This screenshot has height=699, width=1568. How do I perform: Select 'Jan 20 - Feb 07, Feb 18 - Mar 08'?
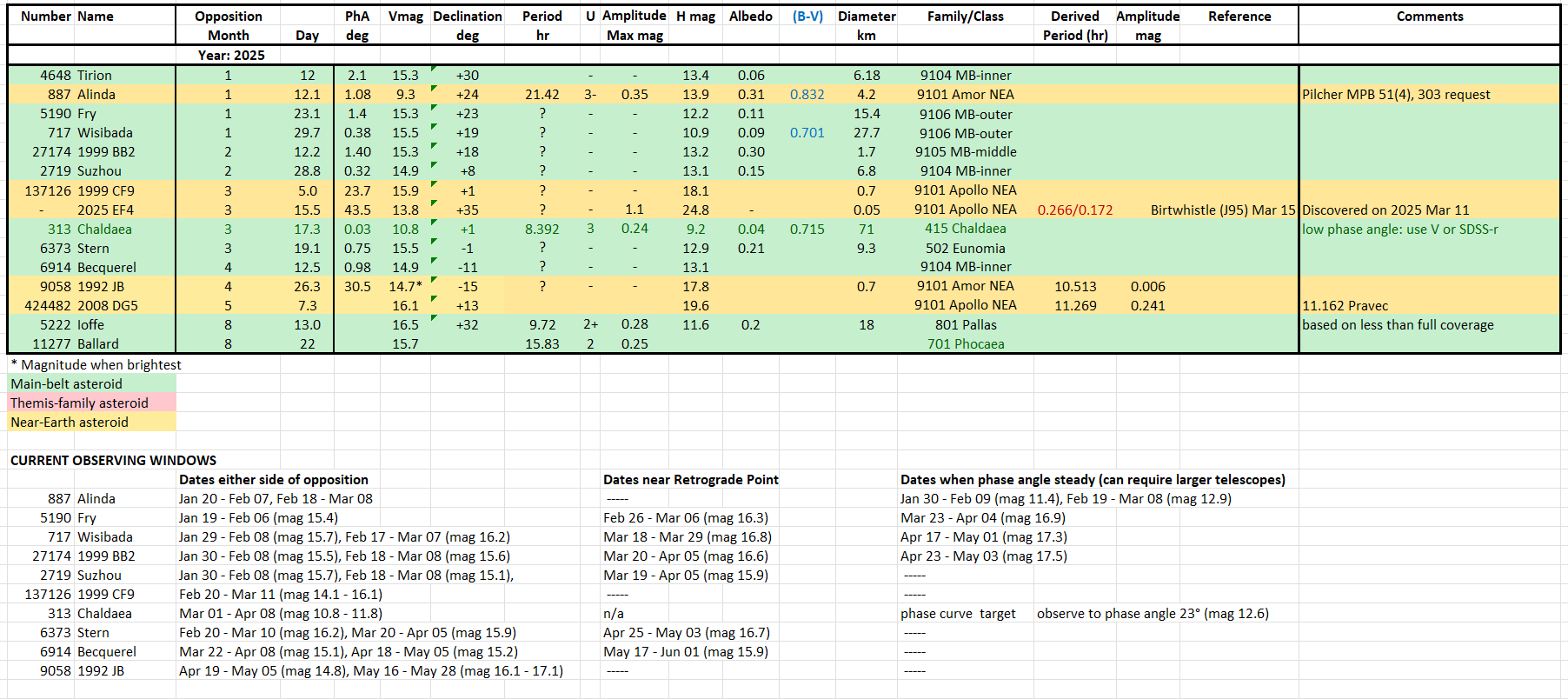[x=276, y=498]
